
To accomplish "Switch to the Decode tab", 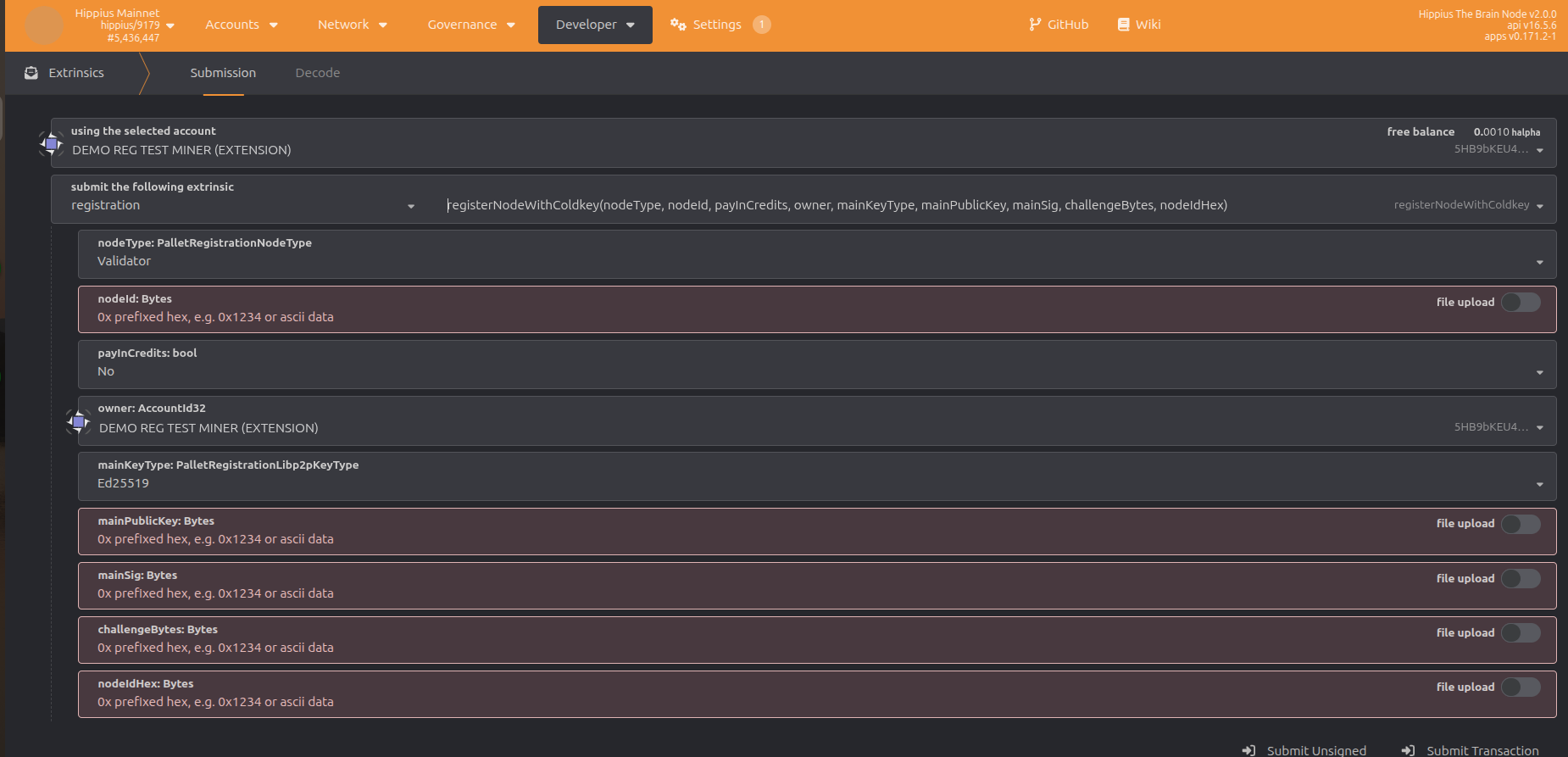I will (318, 73).
